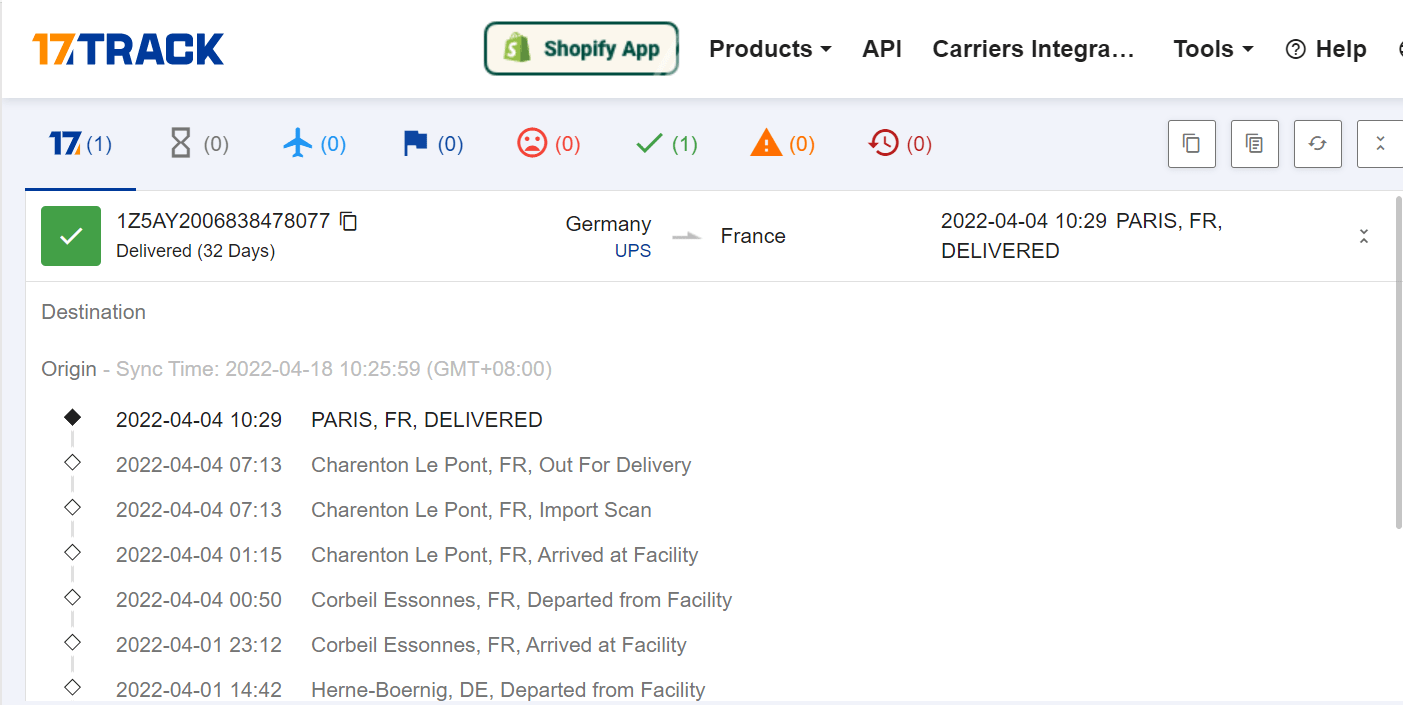Select the orange warning alert filter tab

click(782, 144)
